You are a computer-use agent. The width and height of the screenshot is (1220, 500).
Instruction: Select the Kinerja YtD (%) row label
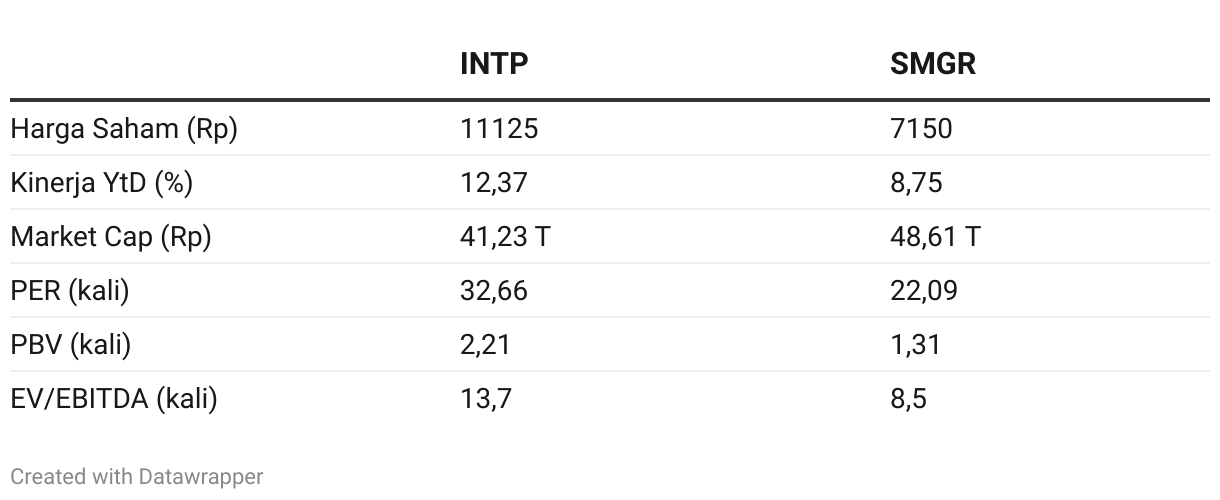102,183
